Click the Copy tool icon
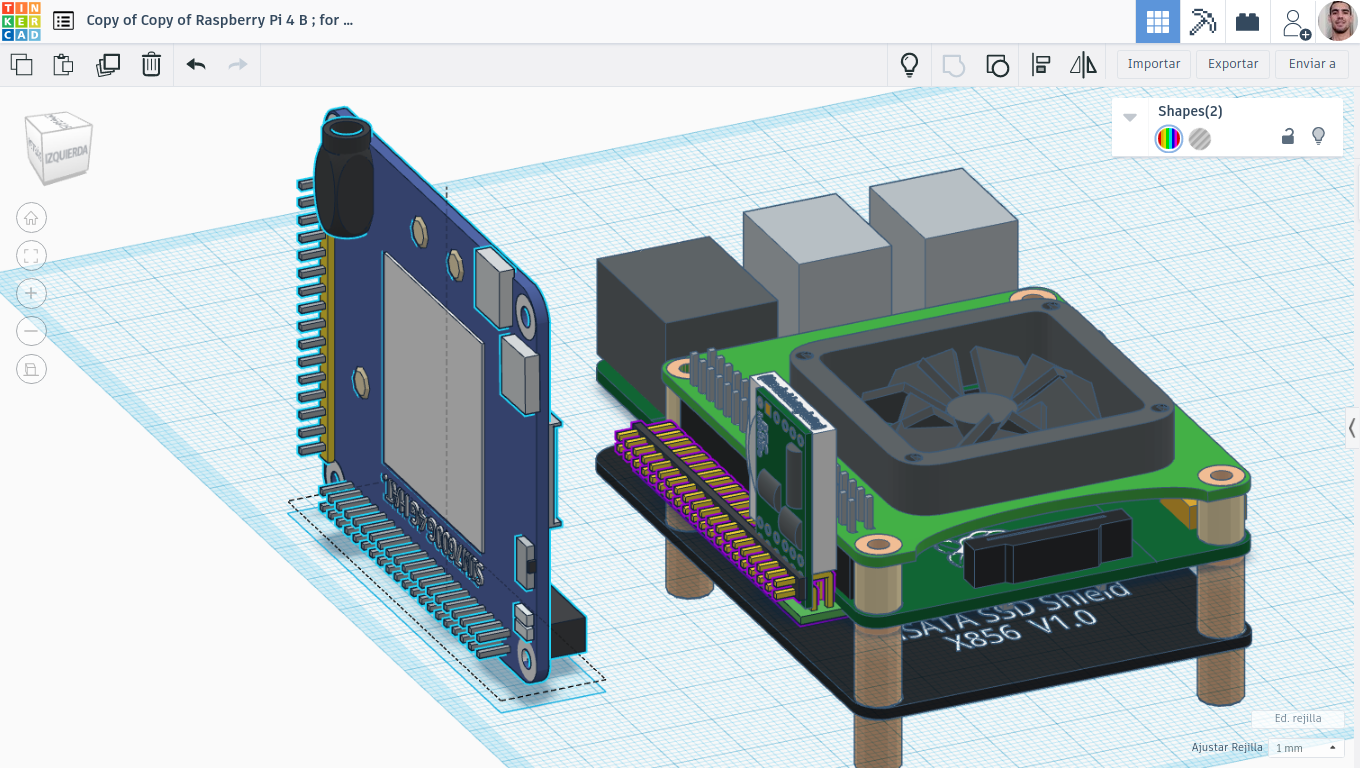Viewport: 1360px width, 768px height. click(21, 65)
